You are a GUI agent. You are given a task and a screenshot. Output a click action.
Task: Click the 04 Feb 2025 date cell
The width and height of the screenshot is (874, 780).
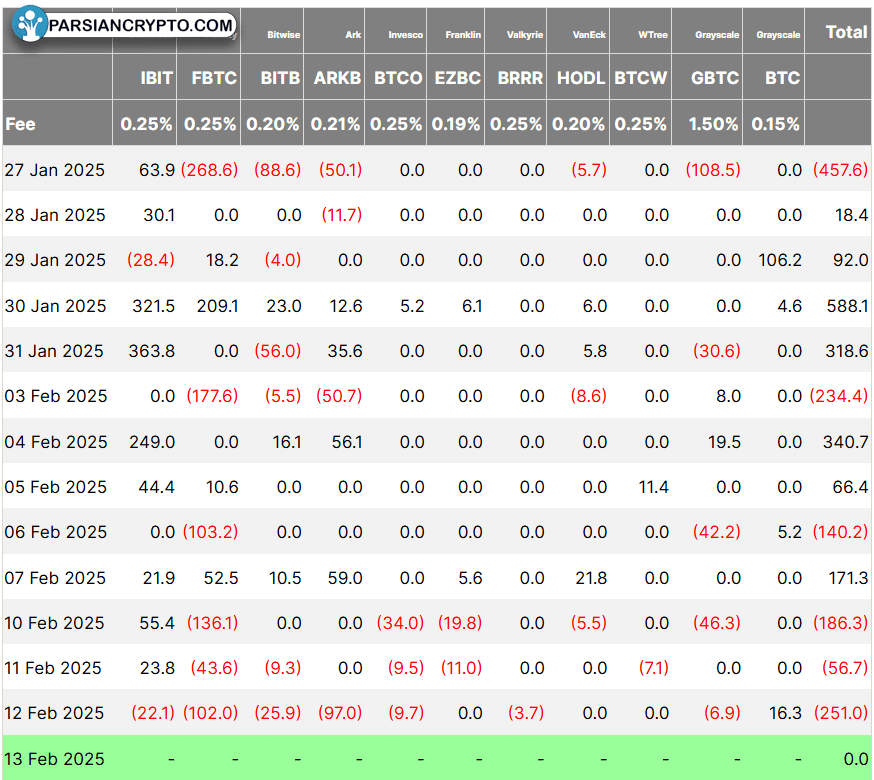56,442
